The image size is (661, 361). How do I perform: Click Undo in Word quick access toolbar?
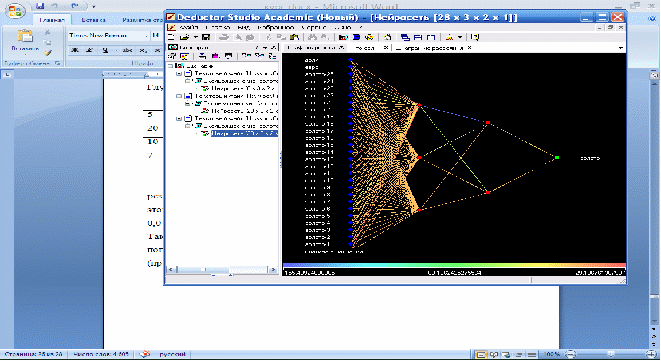[54, 6]
